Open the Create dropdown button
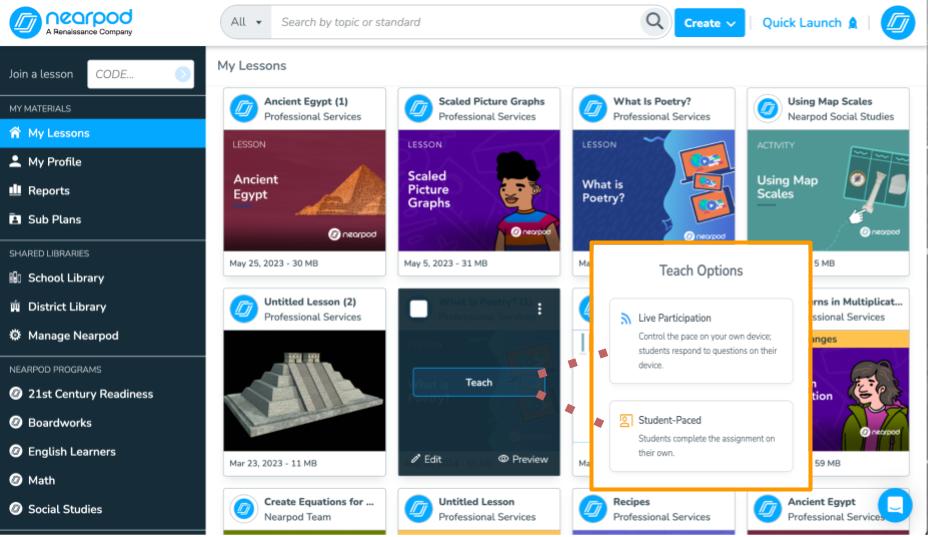930x537 pixels. (x=709, y=23)
